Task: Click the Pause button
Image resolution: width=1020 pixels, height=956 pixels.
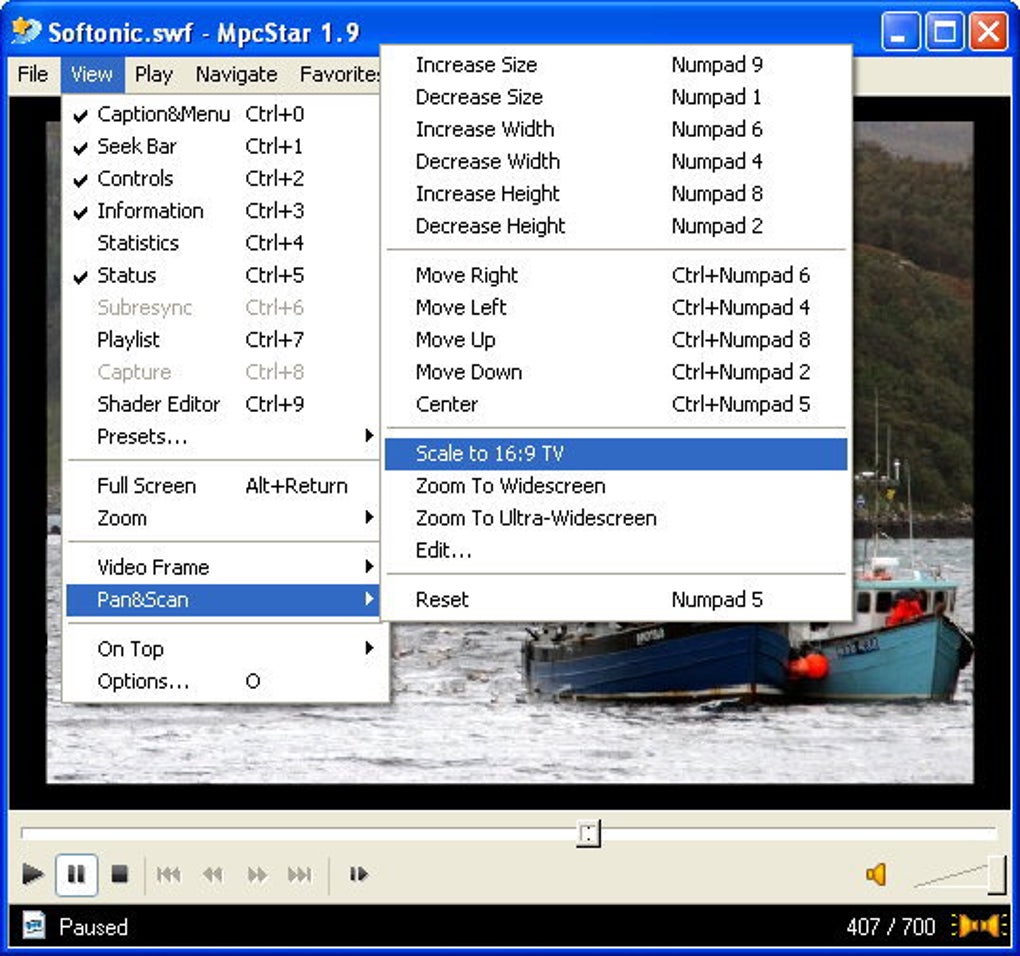Action: pos(76,874)
